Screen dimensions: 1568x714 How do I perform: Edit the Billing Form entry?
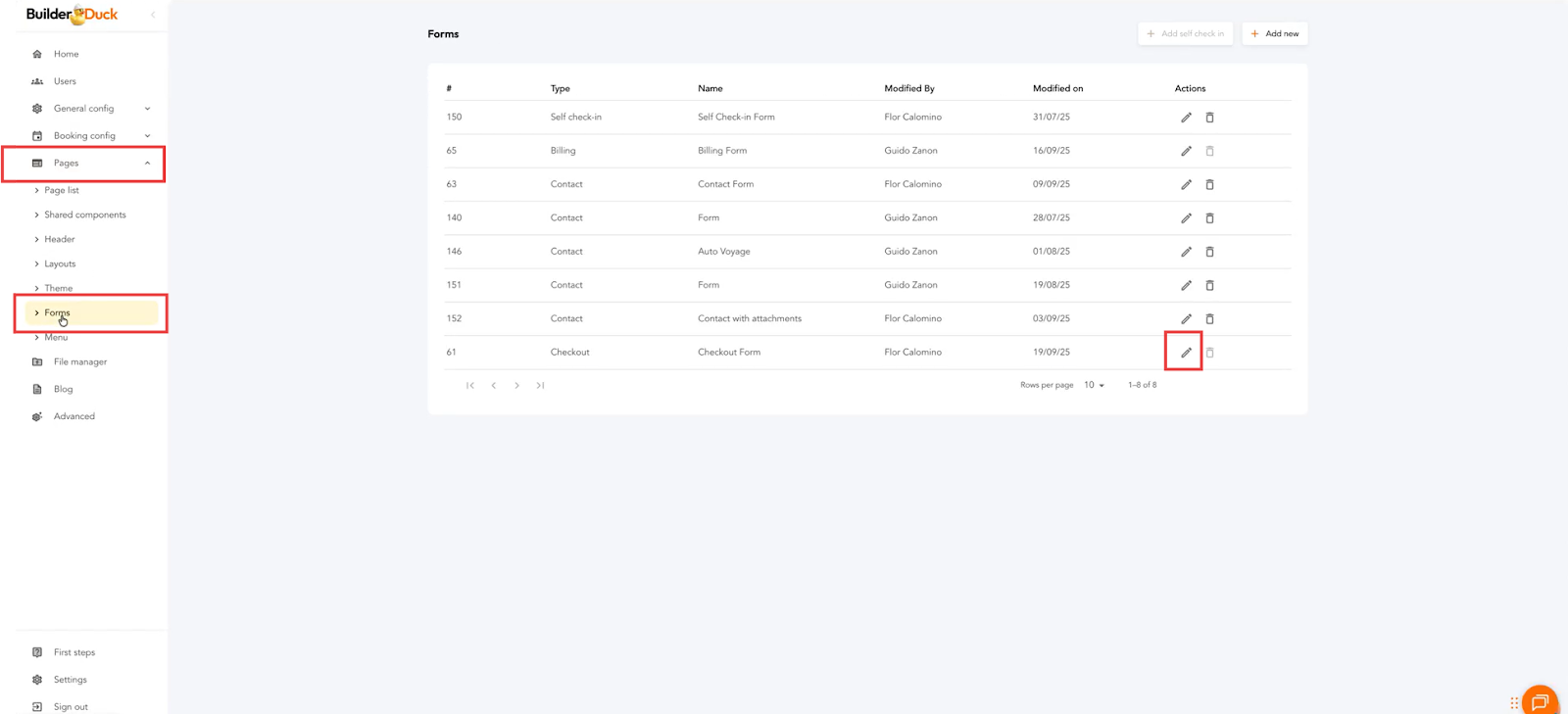pyautogui.click(x=1186, y=151)
